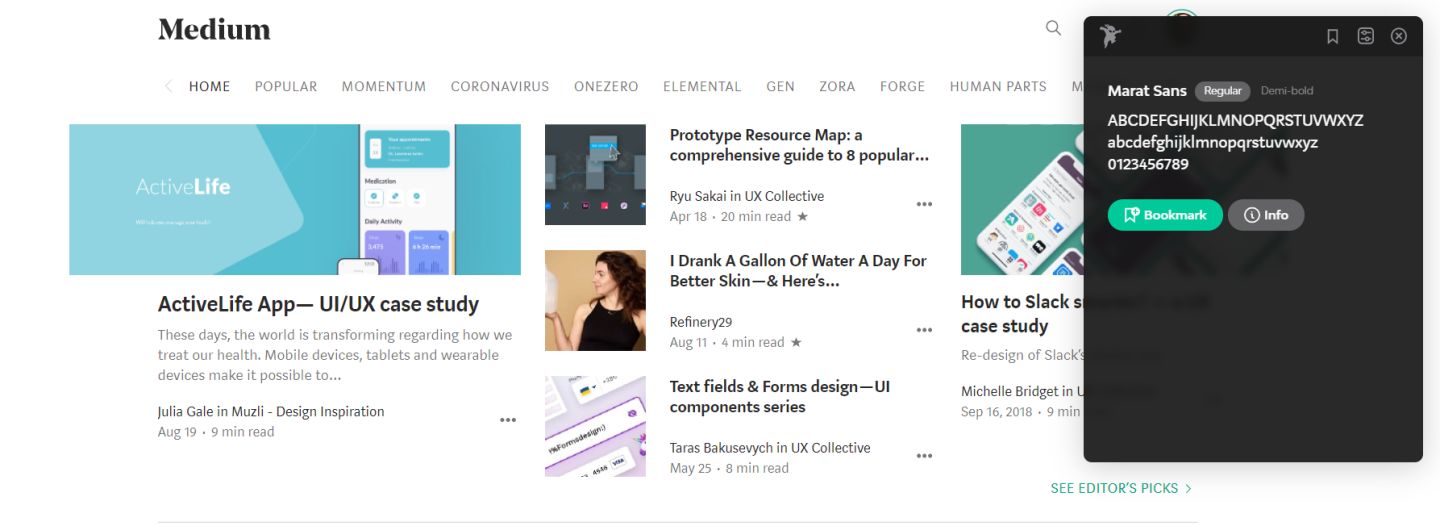Open the FORGE section

click(x=902, y=87)
